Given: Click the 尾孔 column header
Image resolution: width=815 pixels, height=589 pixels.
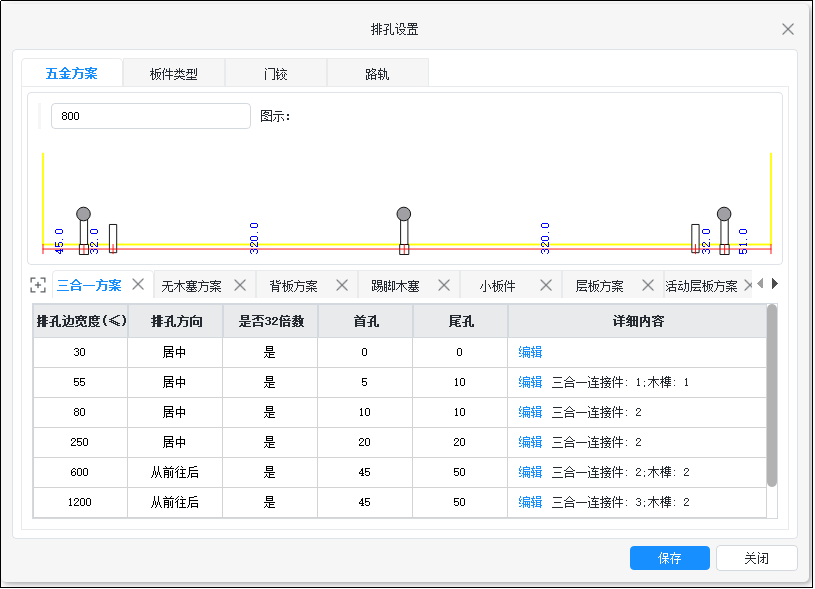Looking at the screenshot, I should [461, 321].
